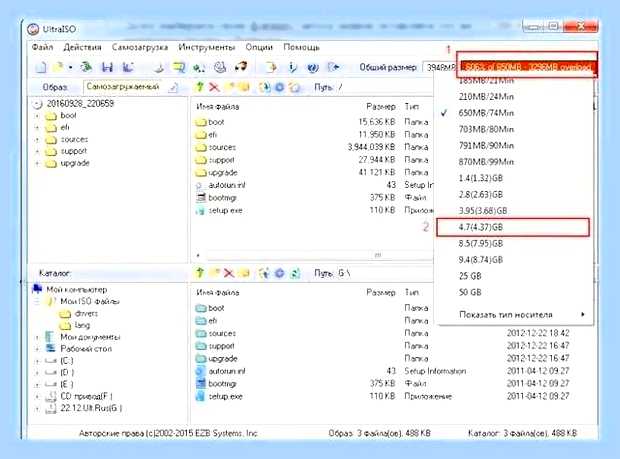Image resolution: width=620 pixels, height=459 pixels.
Task: Click the red capacity usage bar
Action: coord(527,67)
